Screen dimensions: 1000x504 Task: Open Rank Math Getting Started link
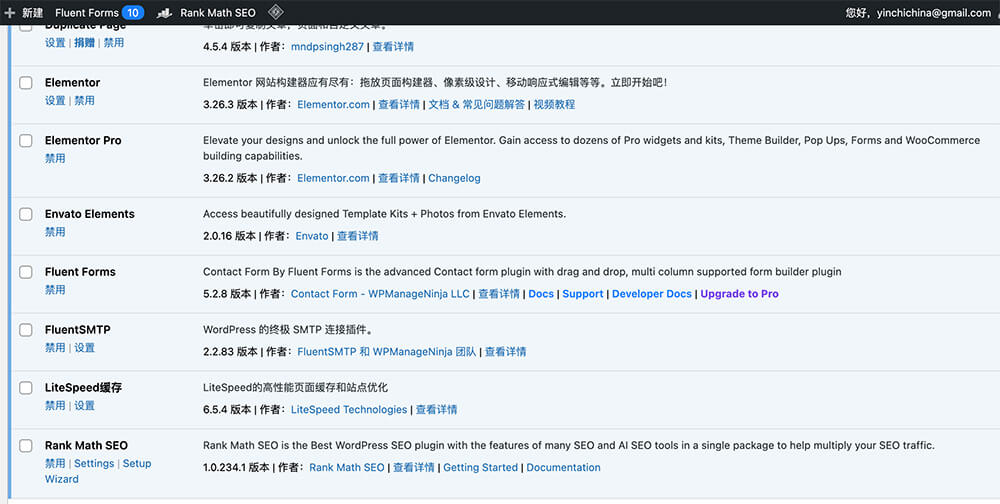tap(480, 468)
